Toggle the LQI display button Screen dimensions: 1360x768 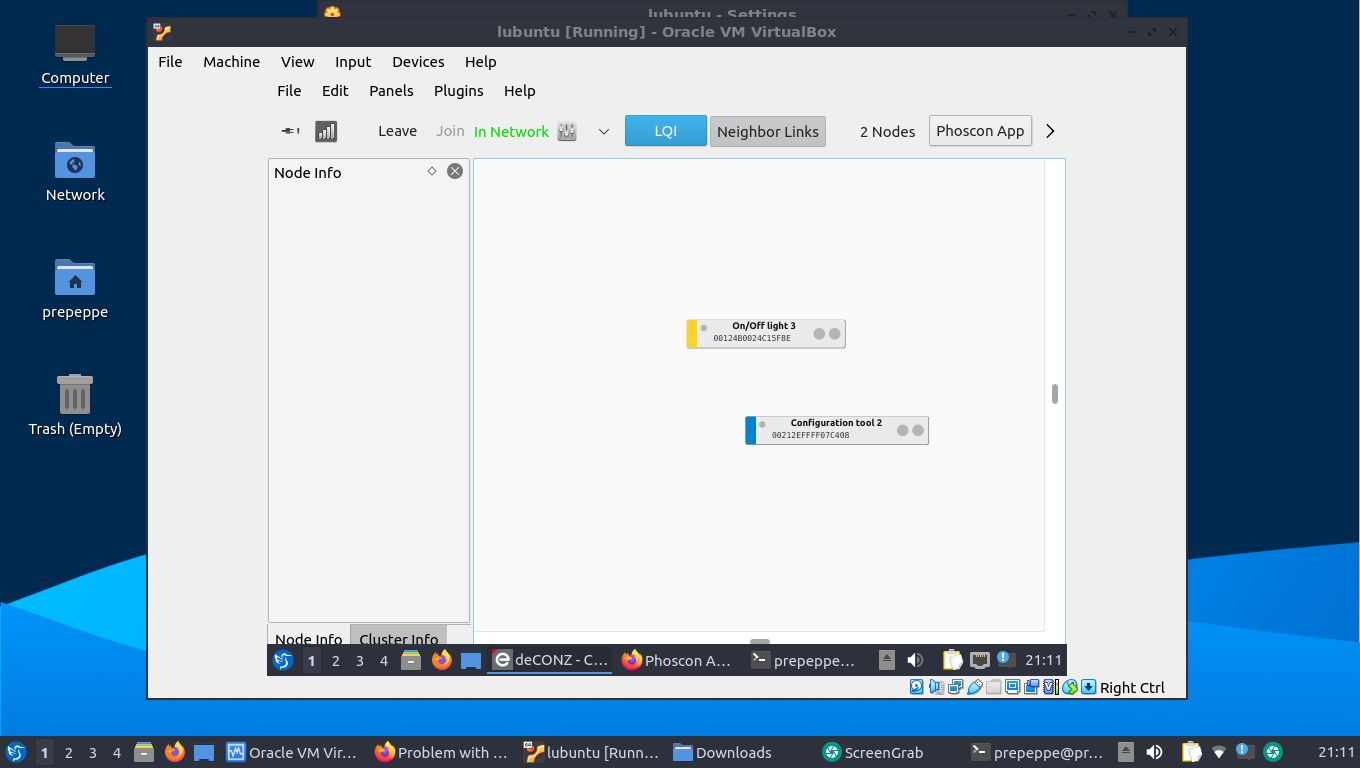666,131
